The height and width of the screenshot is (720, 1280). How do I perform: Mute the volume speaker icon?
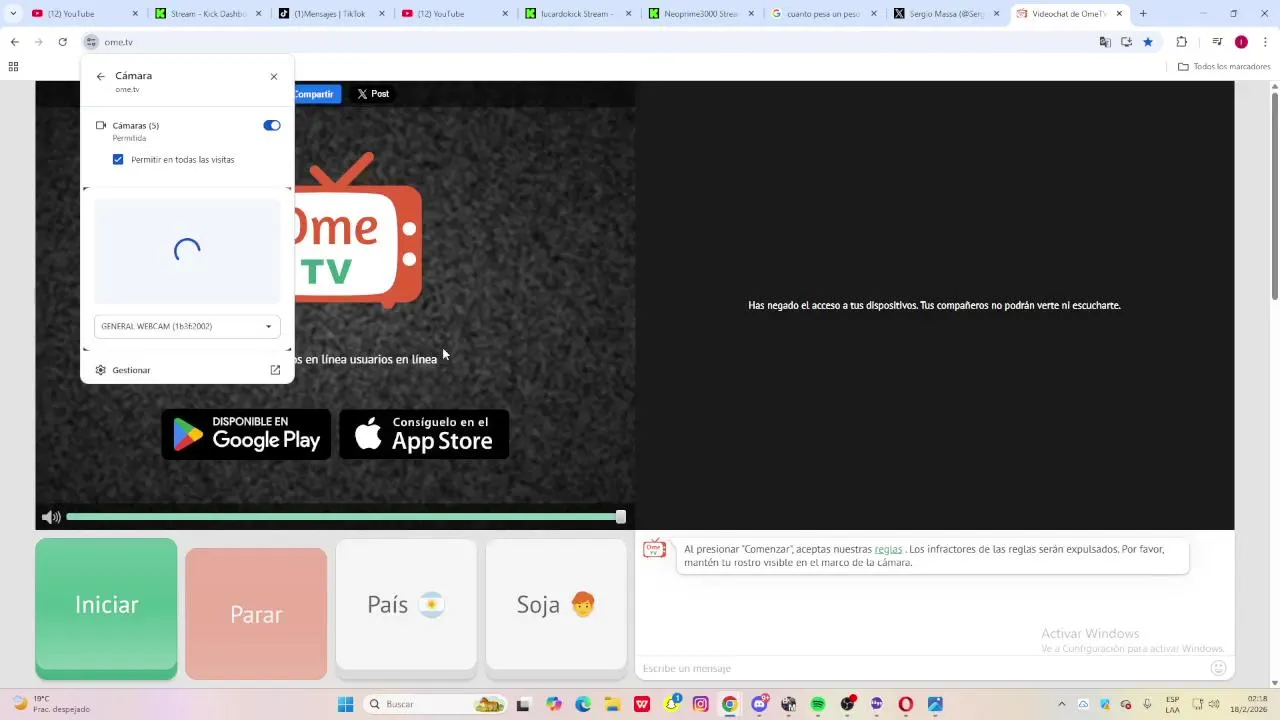pyautogui.click(x=51, y=517)
